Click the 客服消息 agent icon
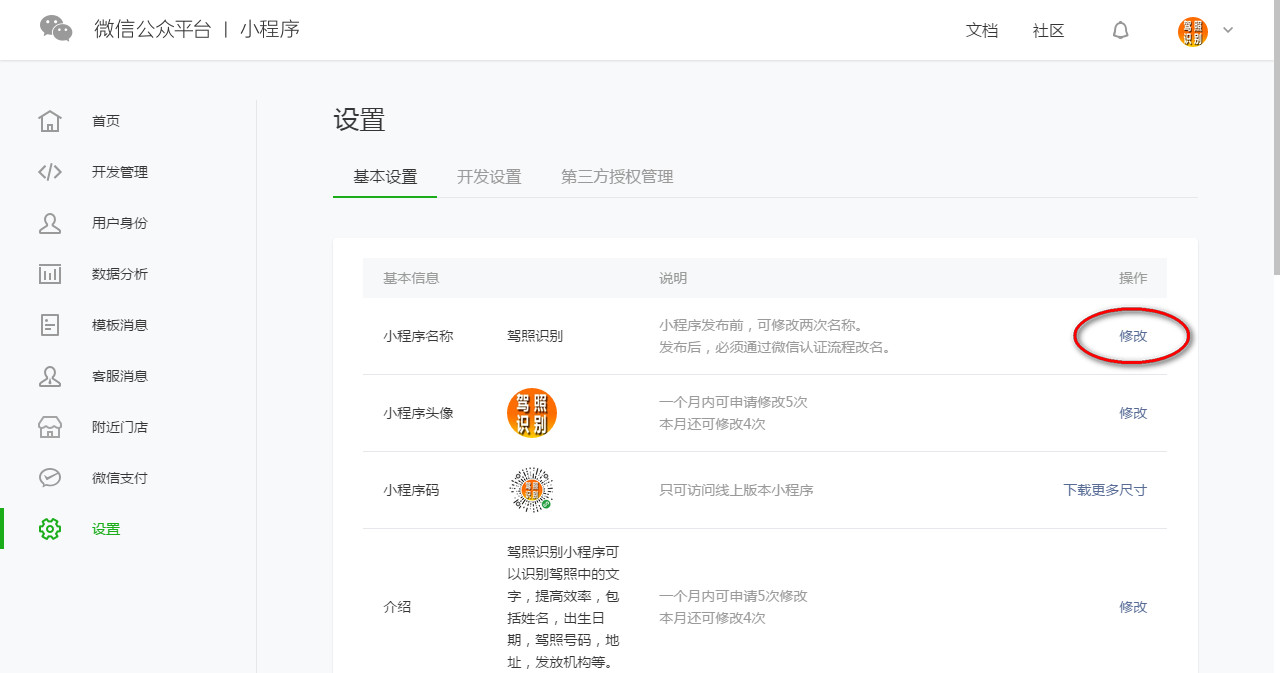Screen dimensions: 1280x673 tap(50, 376)
